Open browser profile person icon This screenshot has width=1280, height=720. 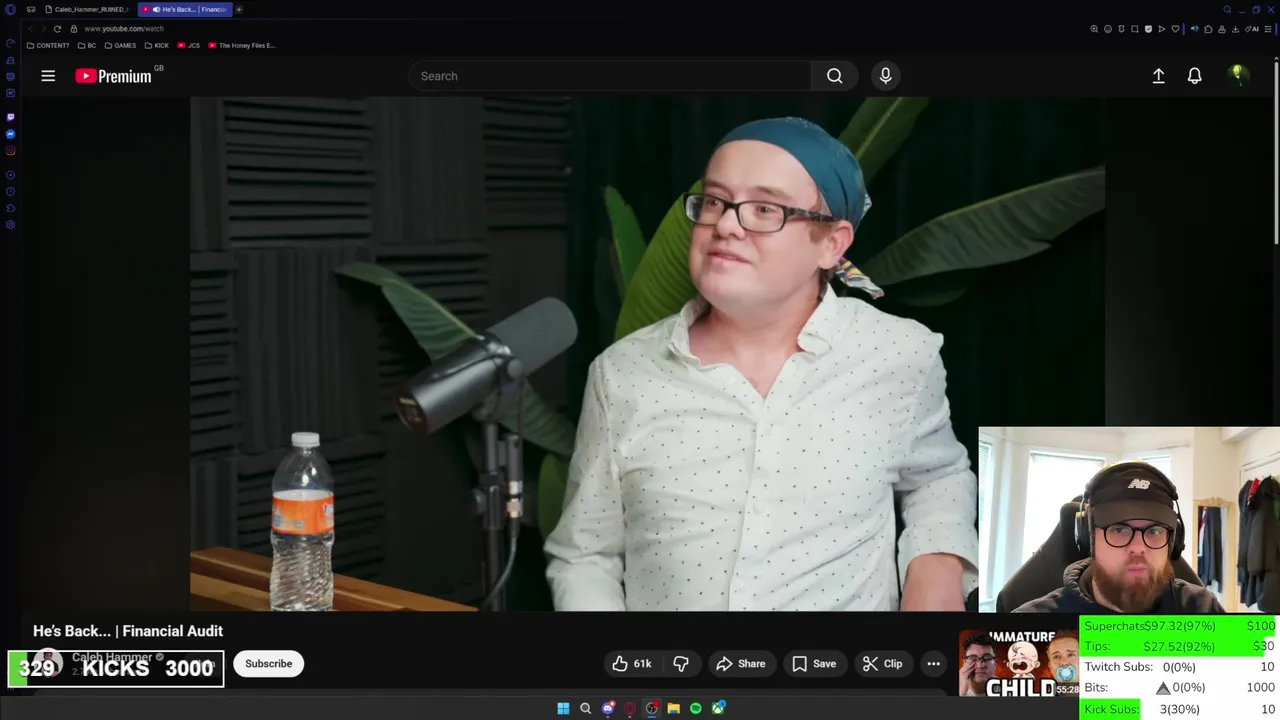click(x=1222, y=29)
